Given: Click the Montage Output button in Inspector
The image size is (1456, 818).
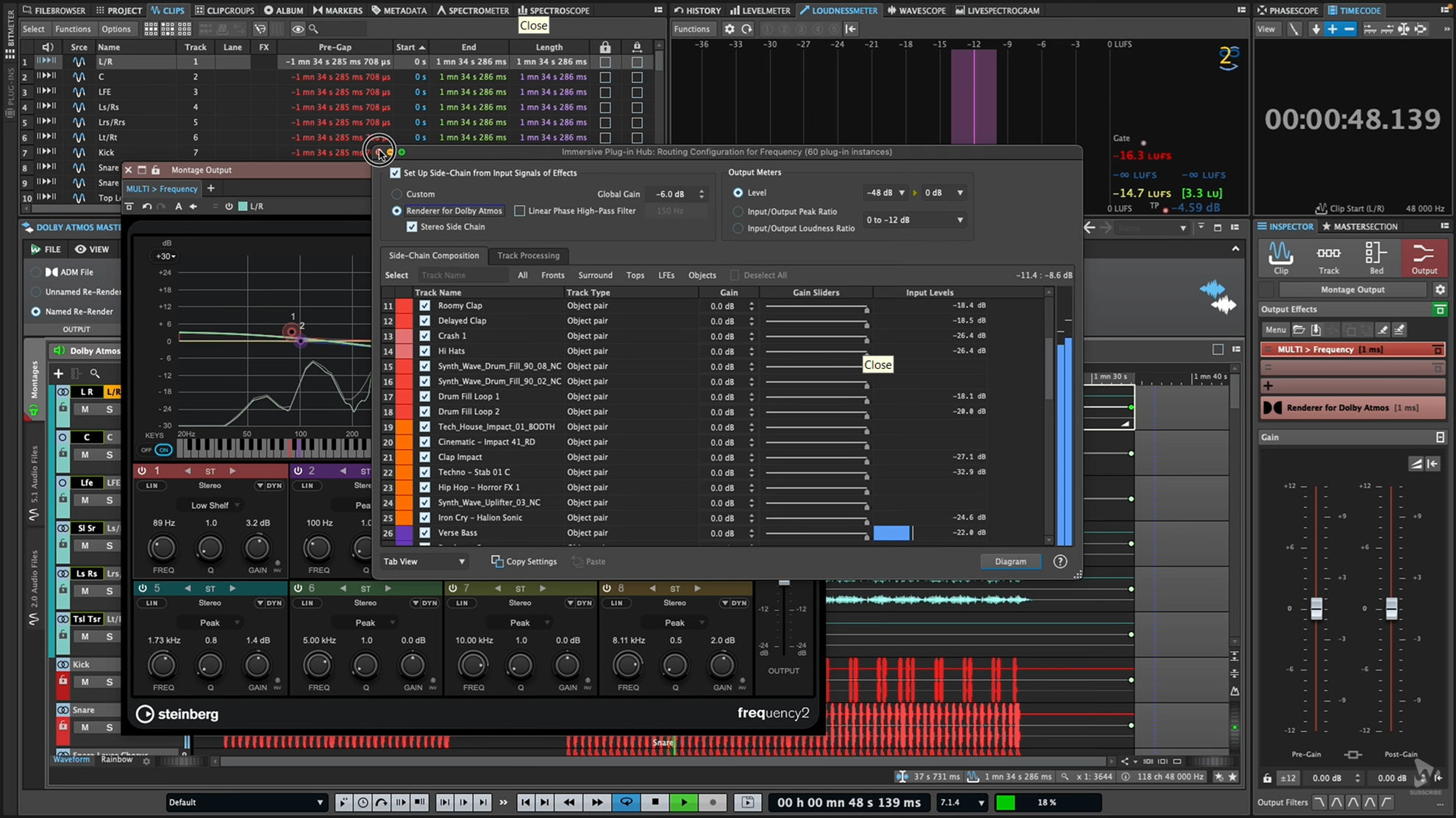Looking at the screenshot, I should click(1352, 290).
